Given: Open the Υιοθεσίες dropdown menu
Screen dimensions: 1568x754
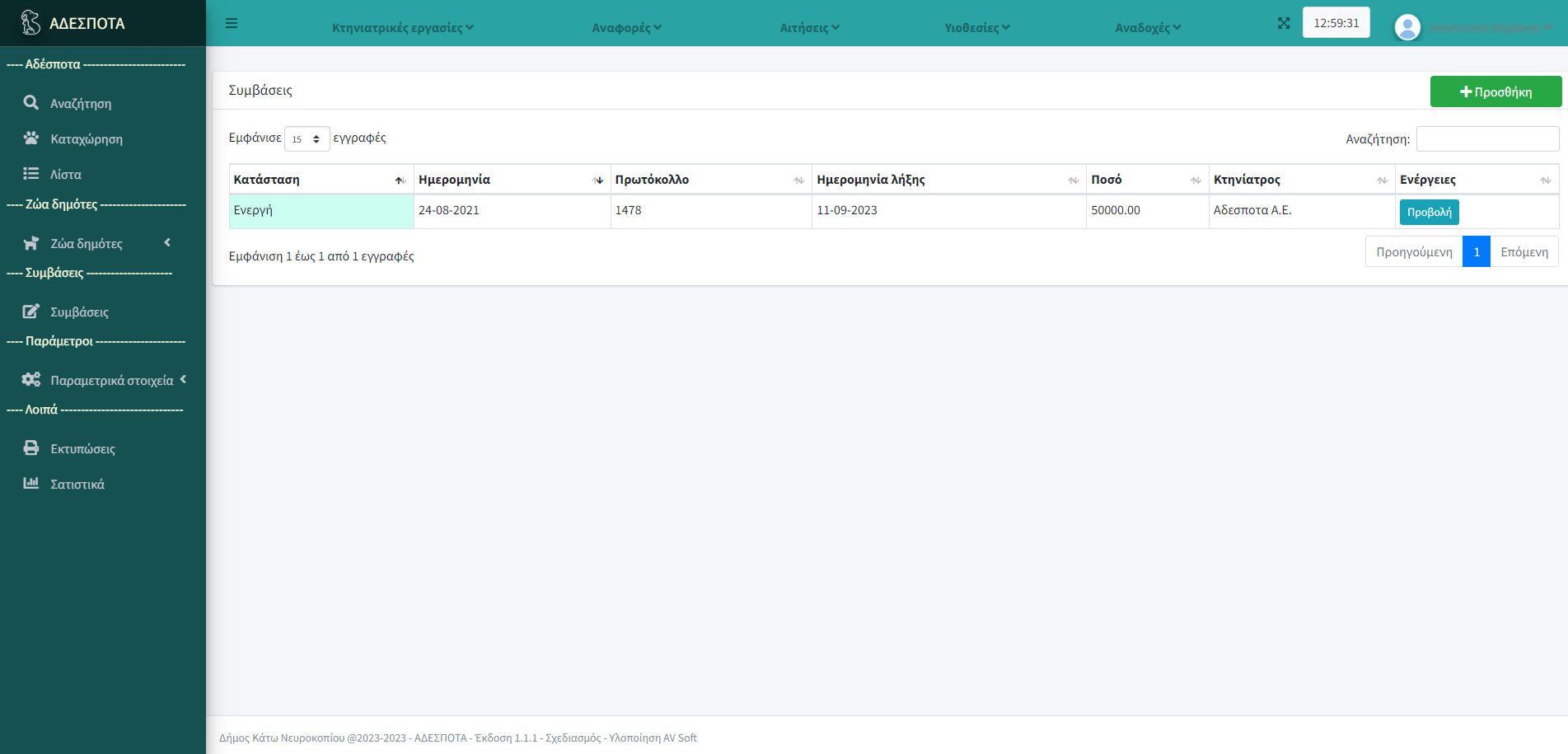Looking at the screenshot, I should [977, 27].
